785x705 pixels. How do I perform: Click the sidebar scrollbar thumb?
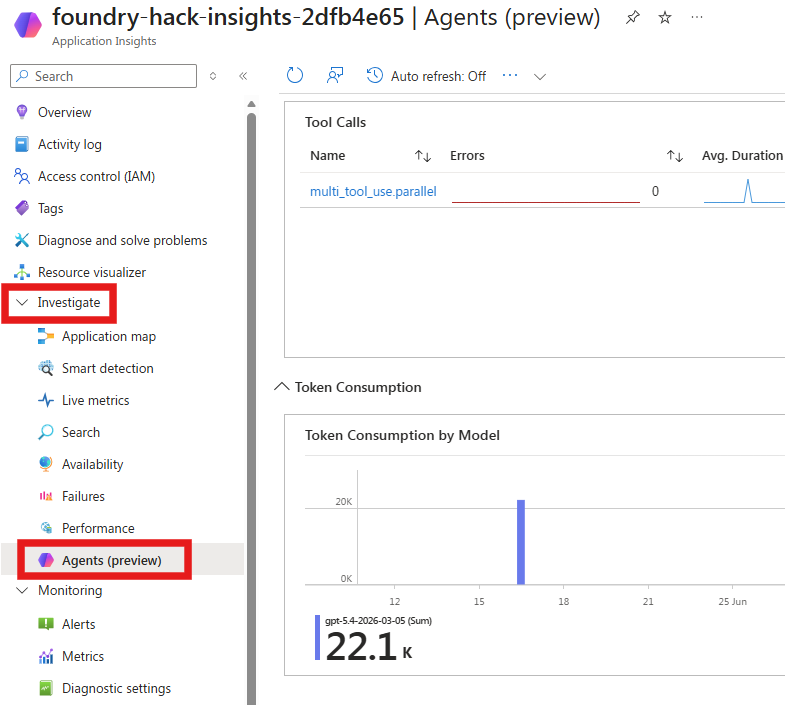[251, 408]
